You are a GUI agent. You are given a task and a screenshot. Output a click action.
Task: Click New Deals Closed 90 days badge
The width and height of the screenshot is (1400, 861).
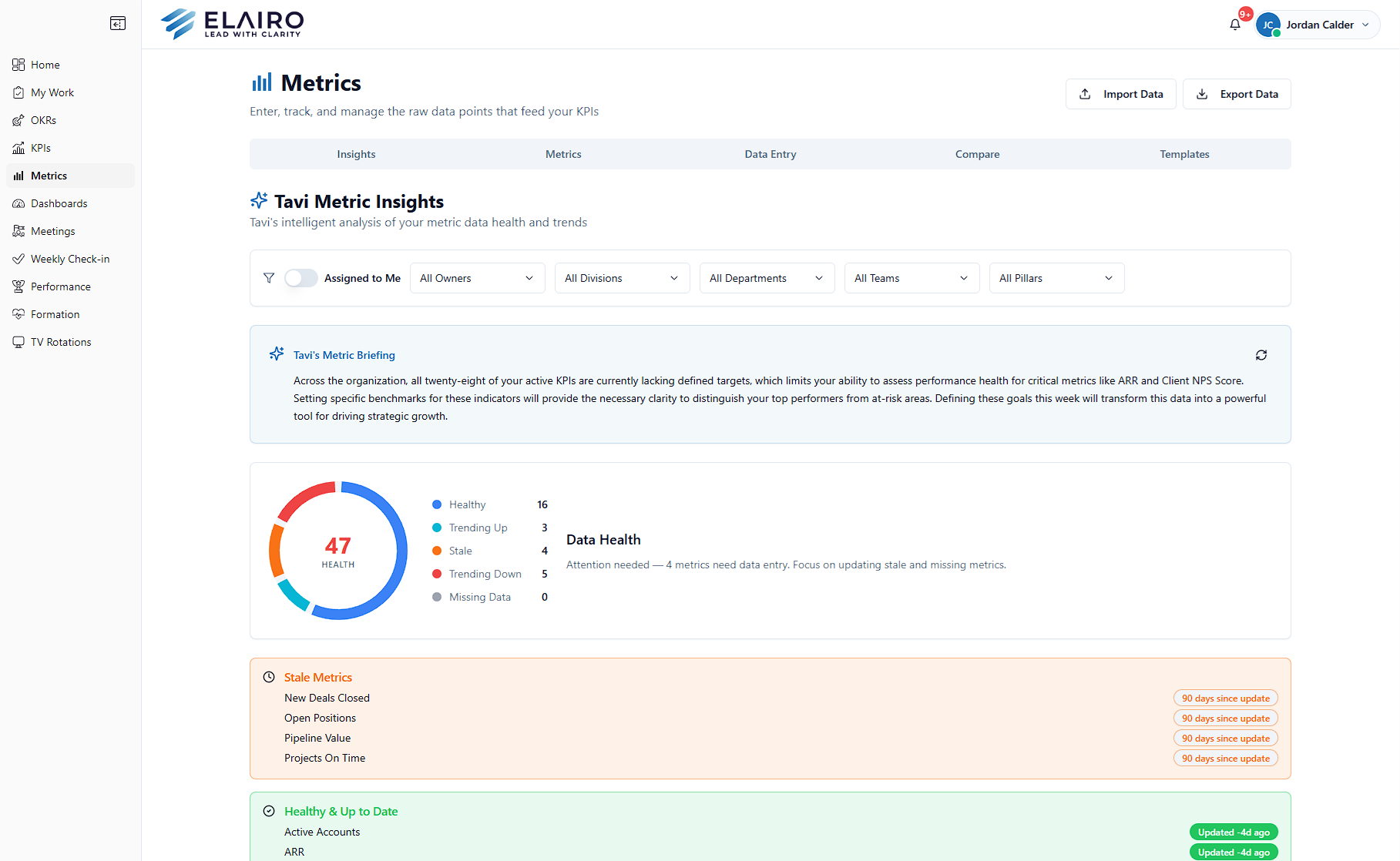tap(1226, 698)
